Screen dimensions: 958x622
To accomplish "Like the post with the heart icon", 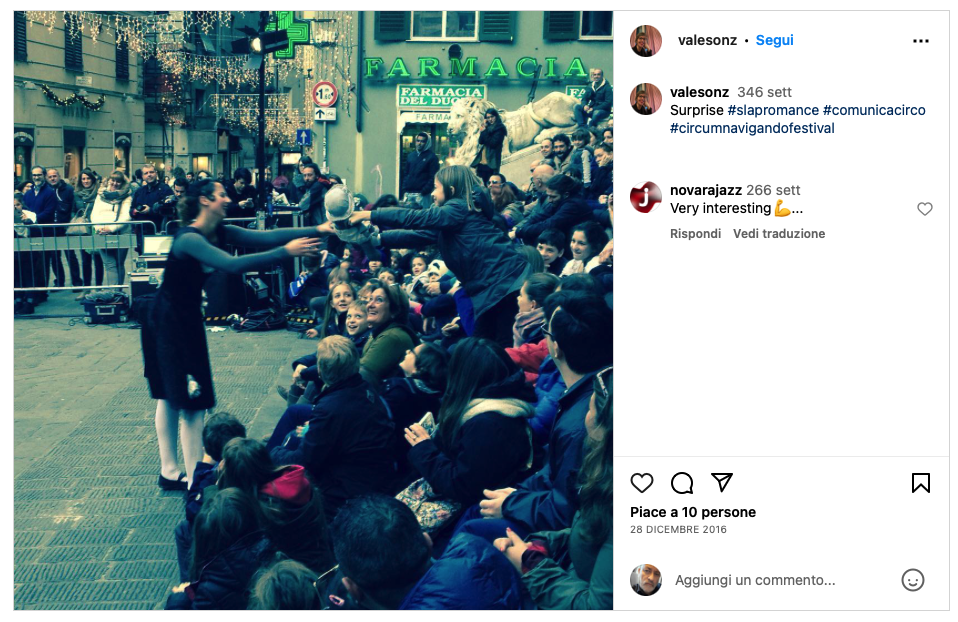I will (642, 483).
